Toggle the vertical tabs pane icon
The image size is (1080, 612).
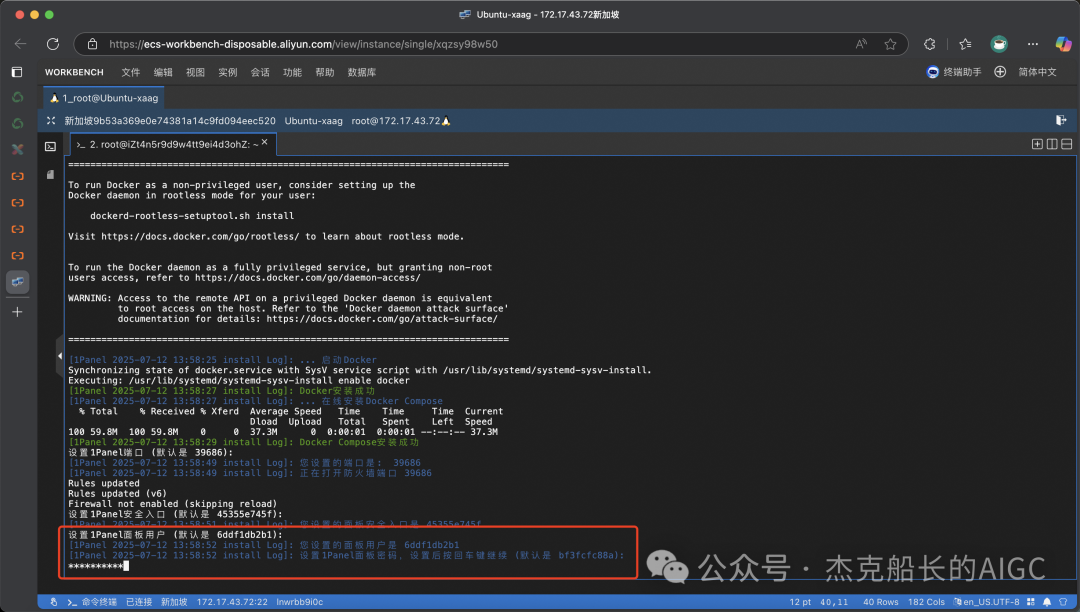(x=17, y=72)
